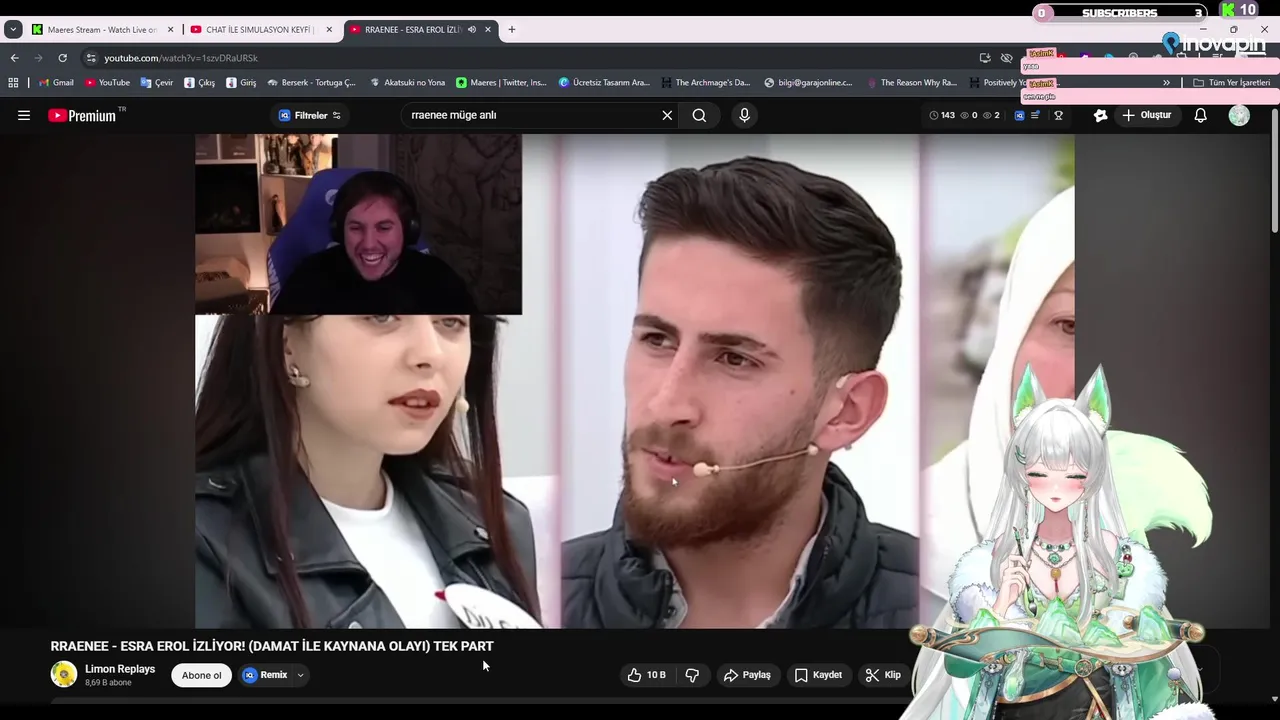
Task: Like the video with thumbs up
Action: click(x=646, y=675)
